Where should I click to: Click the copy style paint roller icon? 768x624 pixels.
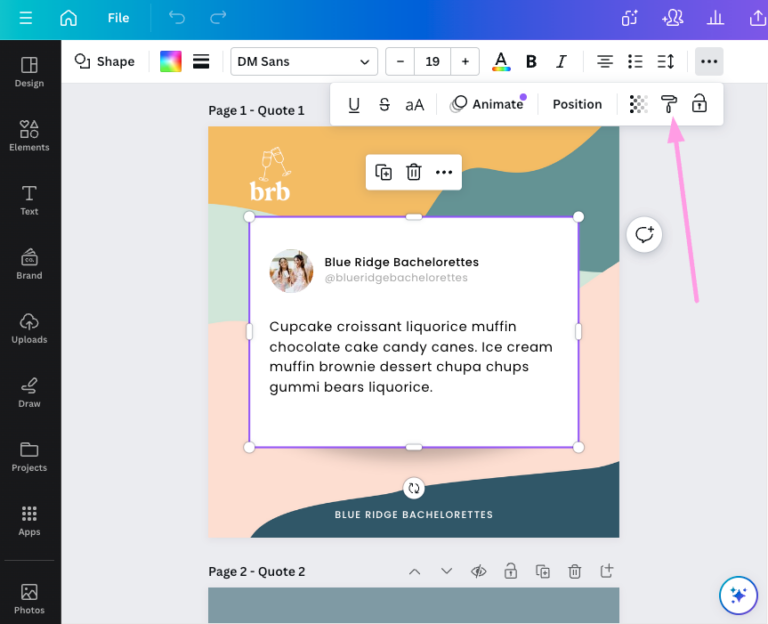(x=669, y=104)
